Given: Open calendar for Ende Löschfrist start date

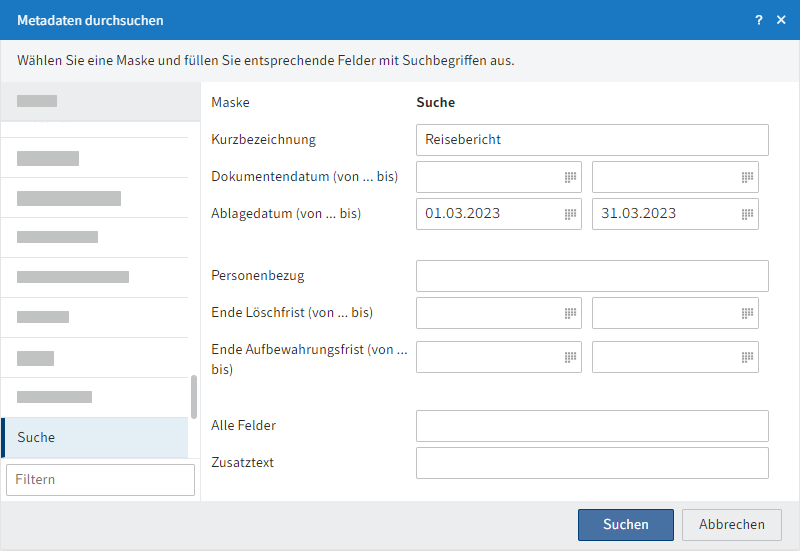Looking at the screenshot, I should pyautogui.click(x=570, y=313).
